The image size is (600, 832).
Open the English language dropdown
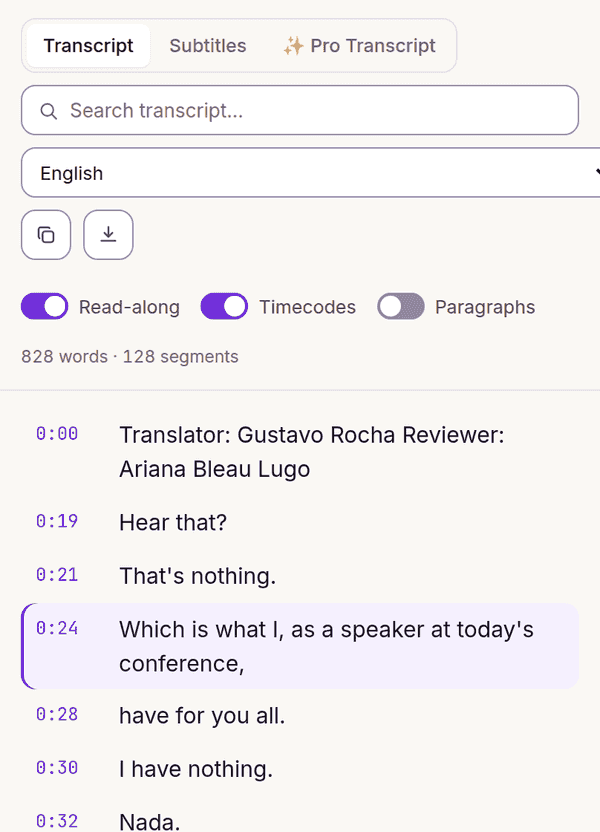(x=310, y=172)
